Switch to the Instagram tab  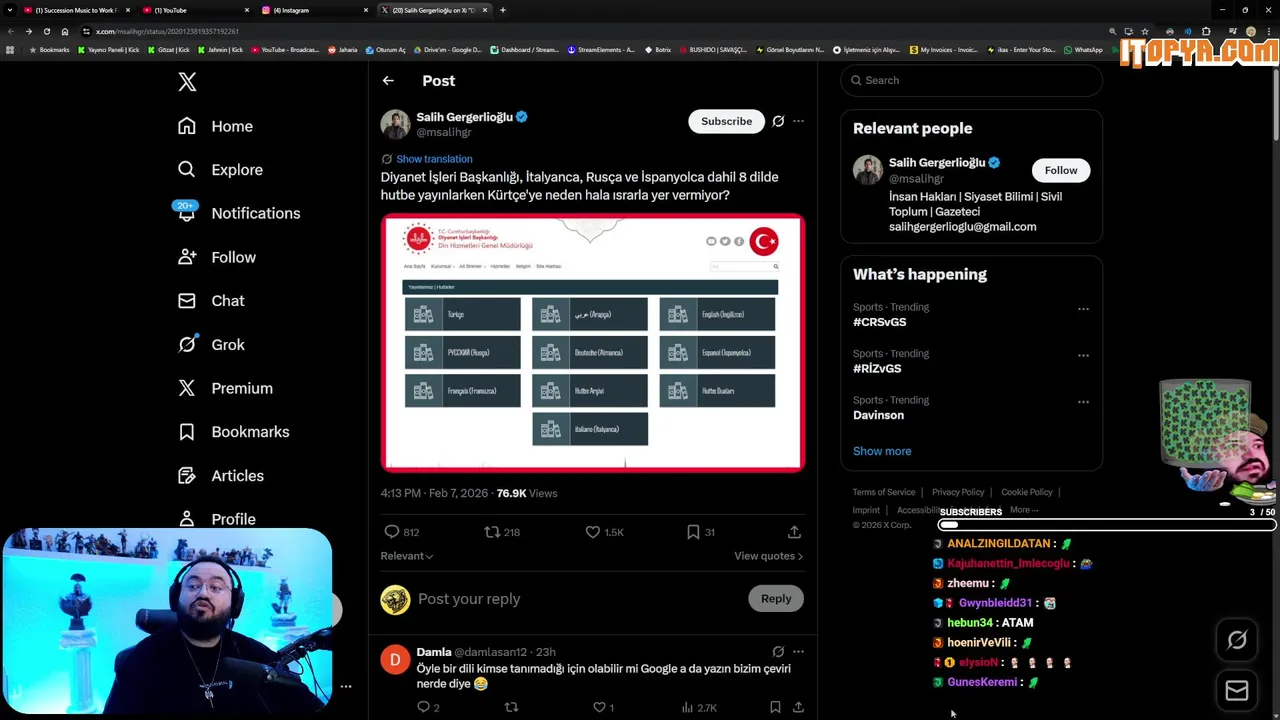[x=315, y=10]
